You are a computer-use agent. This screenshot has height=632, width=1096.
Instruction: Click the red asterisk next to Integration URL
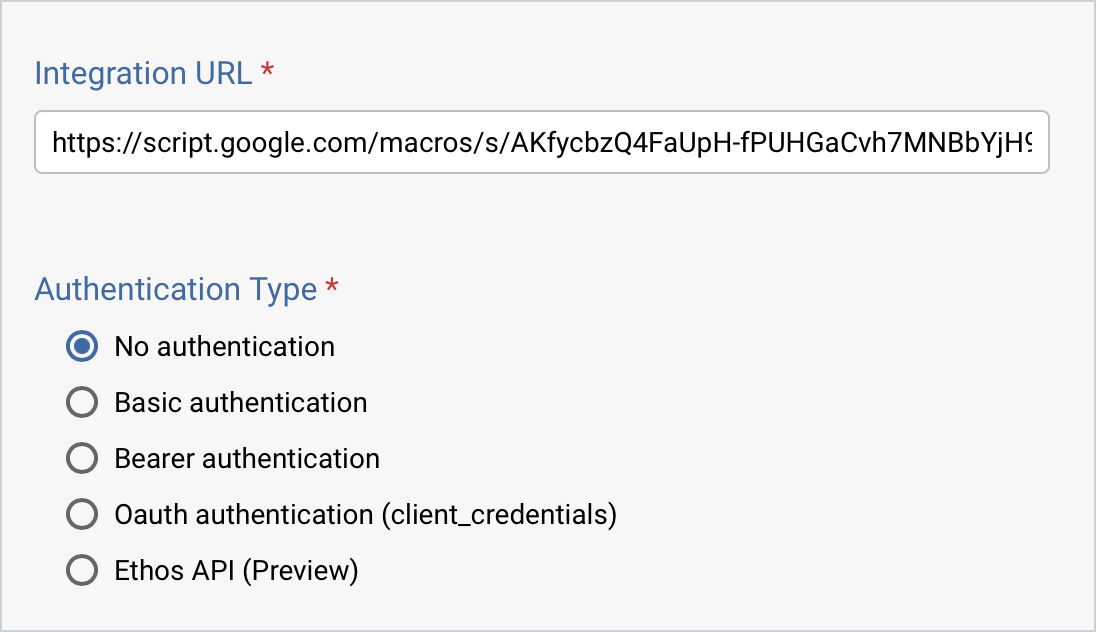266,68
